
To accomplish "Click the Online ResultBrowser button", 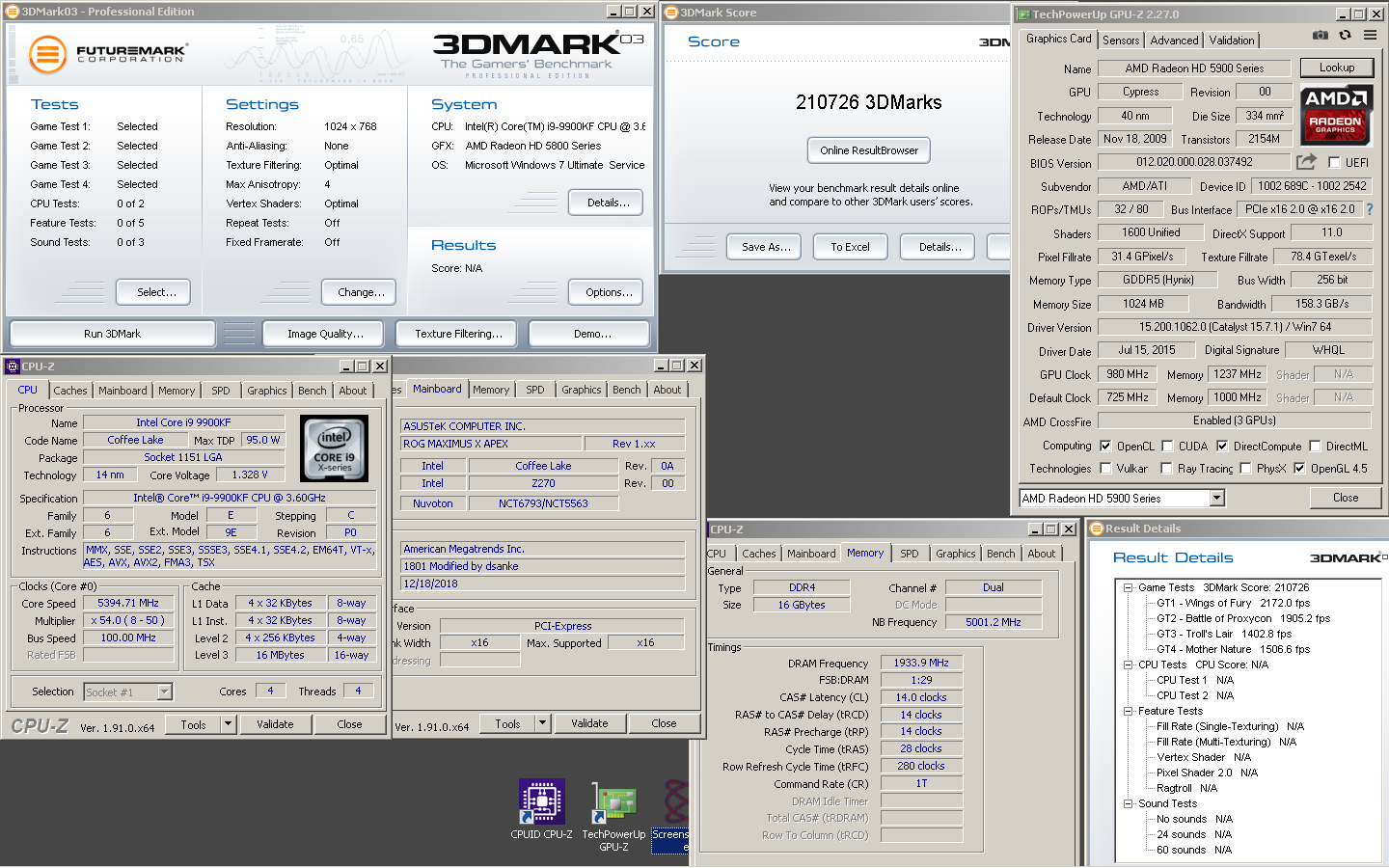I will click(869, 150).
